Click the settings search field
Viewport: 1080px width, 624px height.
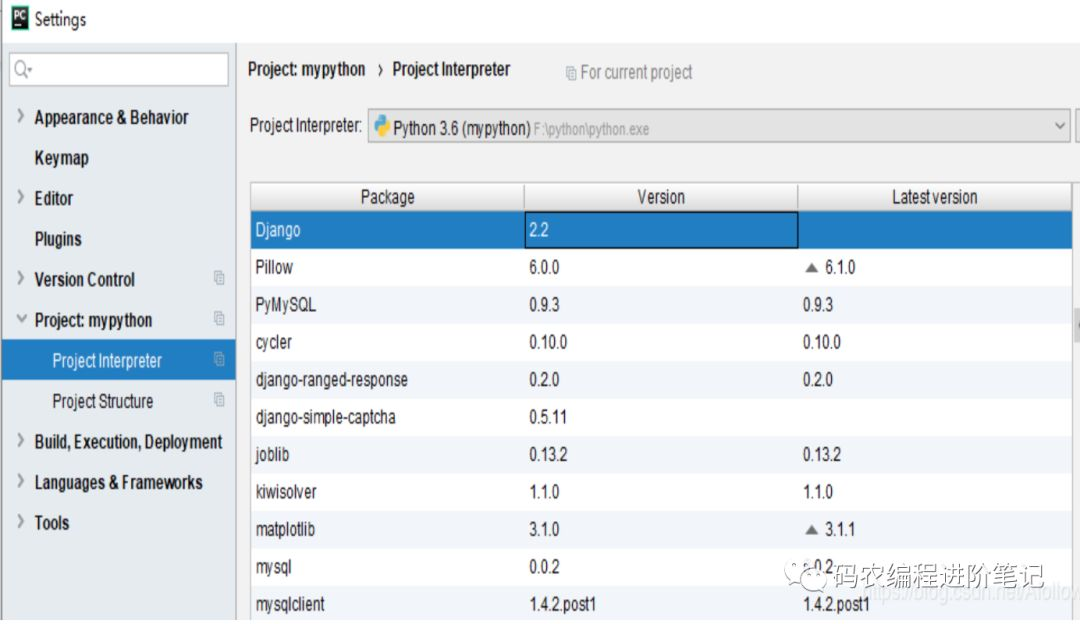click(125, 69)
